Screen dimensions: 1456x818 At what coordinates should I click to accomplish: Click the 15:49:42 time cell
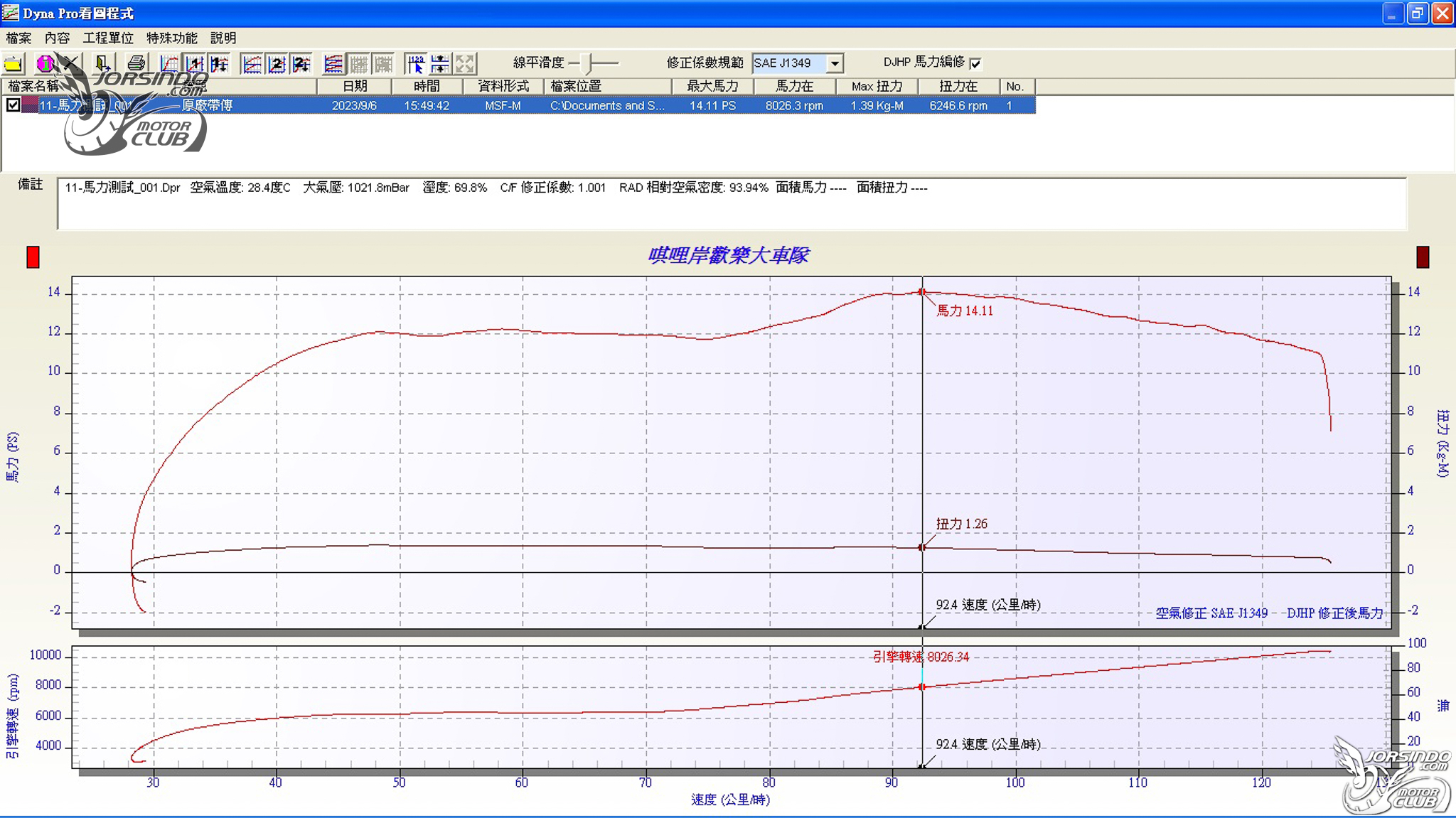[427, 105]
